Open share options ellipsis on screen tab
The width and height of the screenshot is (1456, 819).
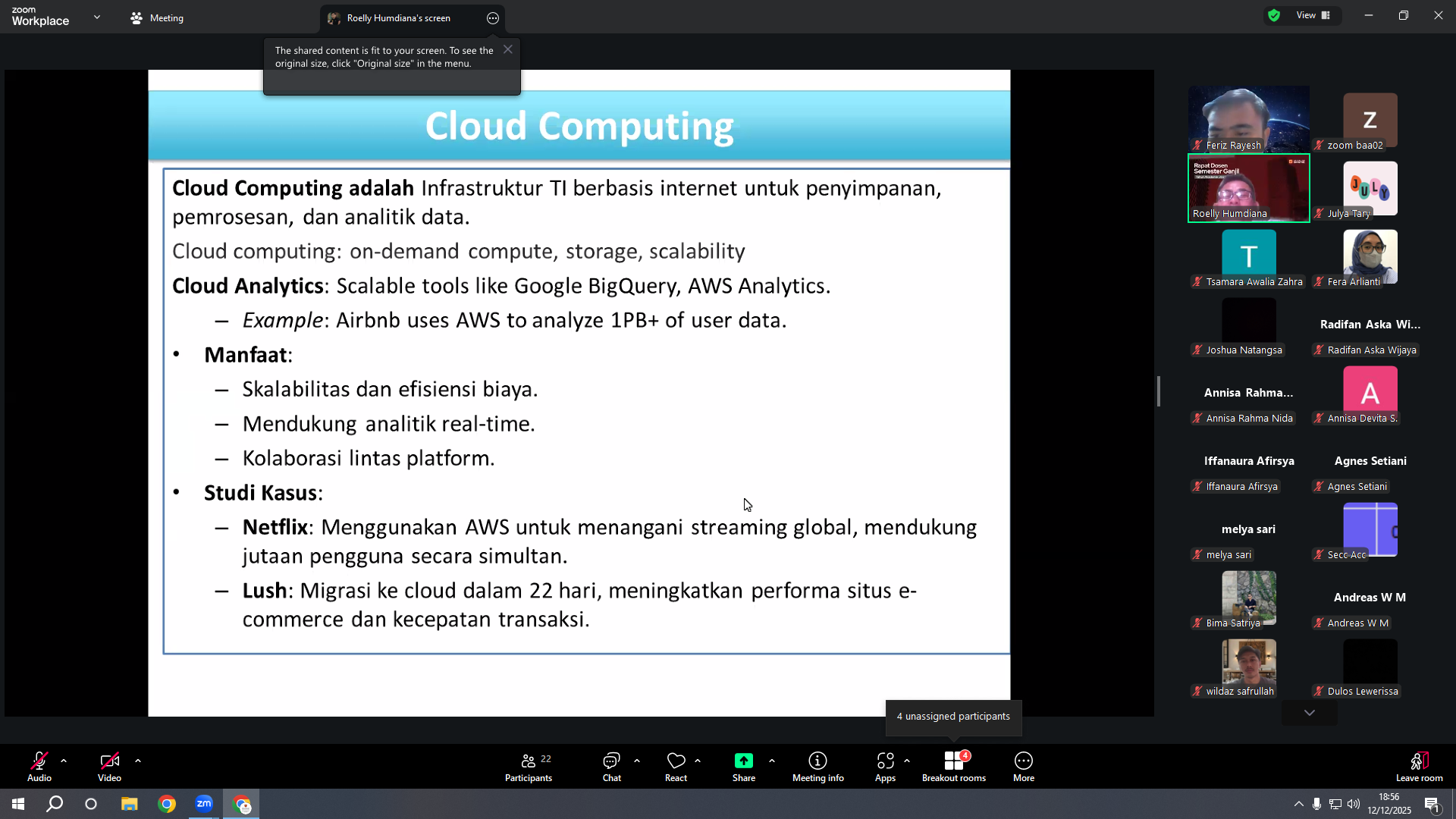493,18
